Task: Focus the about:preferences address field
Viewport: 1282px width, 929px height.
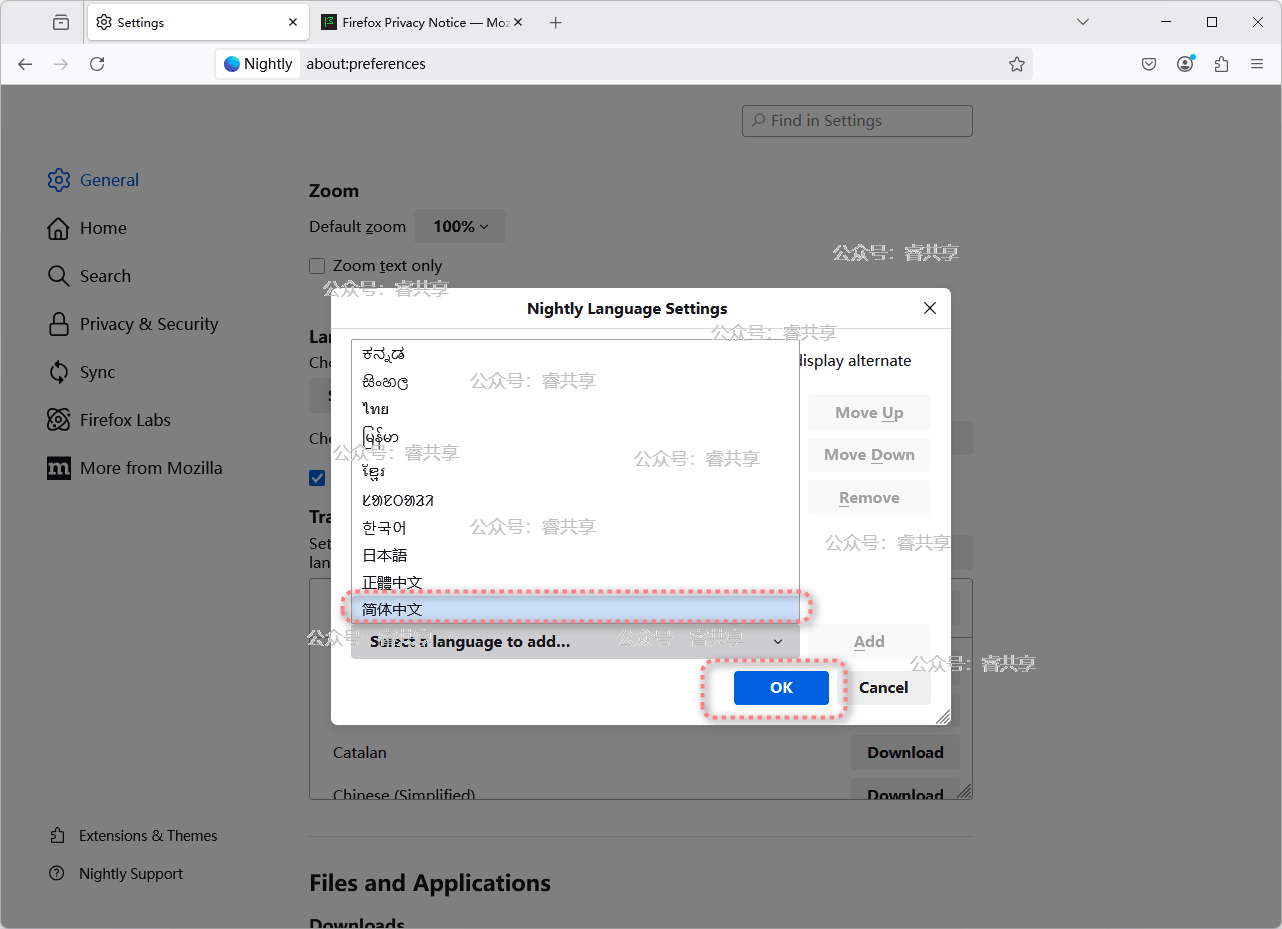Action: point(650,64)
